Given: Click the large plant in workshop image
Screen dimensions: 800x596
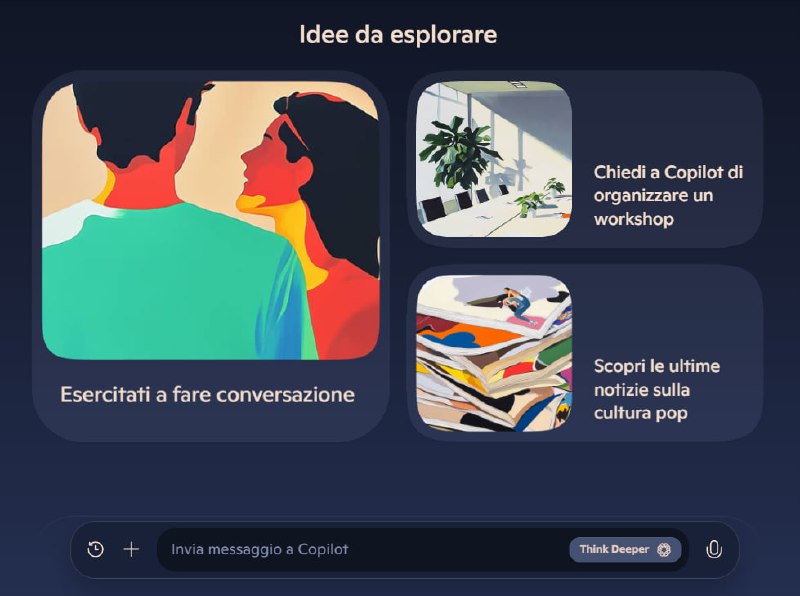Looking at the screenshot, I should (x=457, y=153).
